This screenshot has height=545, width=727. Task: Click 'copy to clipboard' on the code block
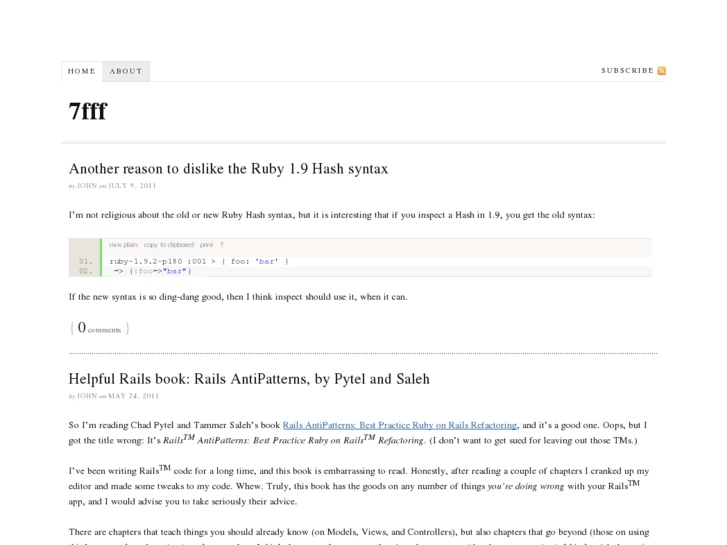[x=168, y=245]
